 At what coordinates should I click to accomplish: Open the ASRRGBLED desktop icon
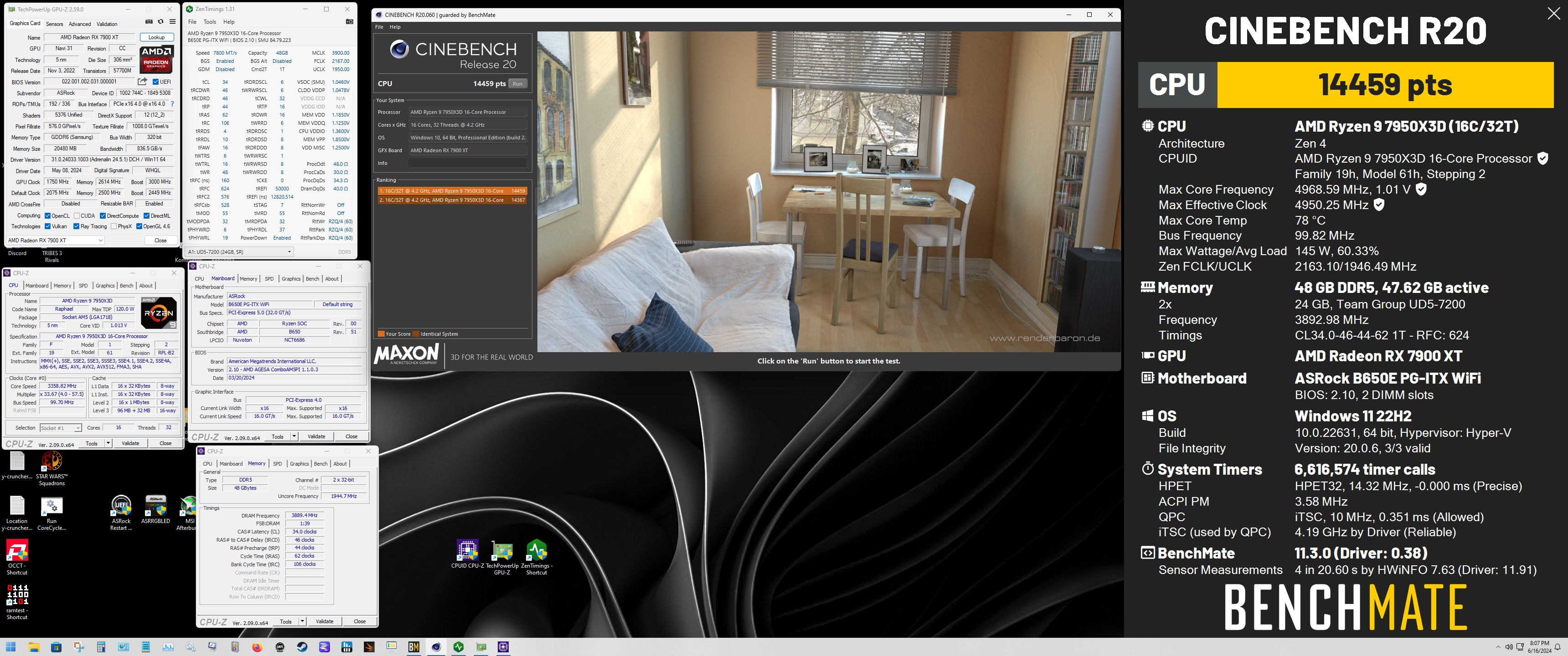156,509
